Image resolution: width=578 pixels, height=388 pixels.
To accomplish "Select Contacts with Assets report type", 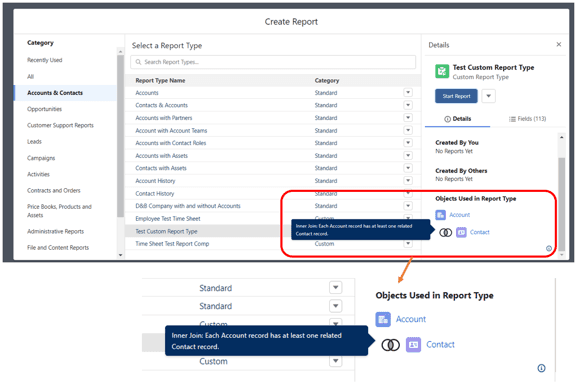I will 161,168.
